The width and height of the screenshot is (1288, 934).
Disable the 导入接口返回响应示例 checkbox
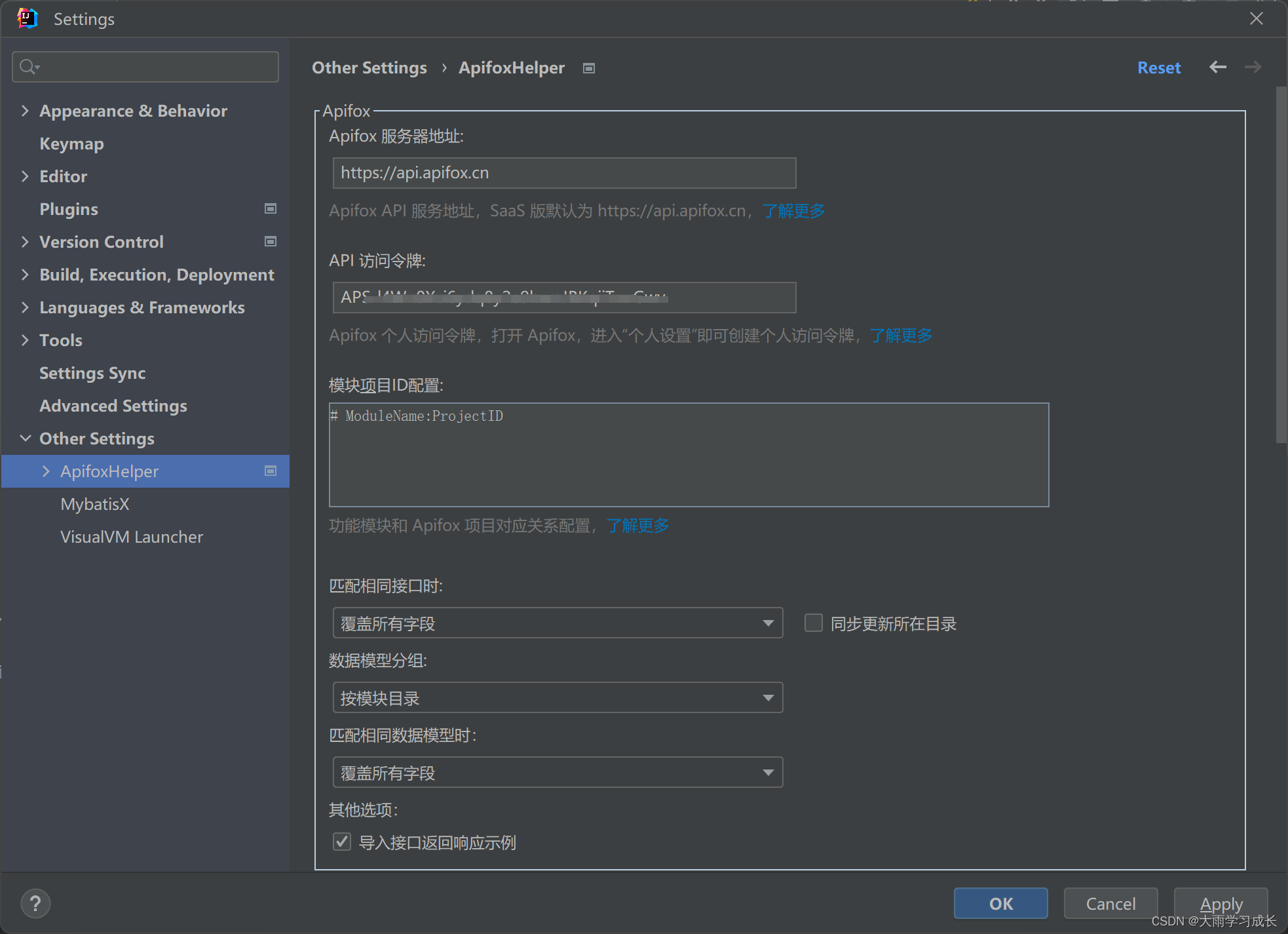pos(341,842)
